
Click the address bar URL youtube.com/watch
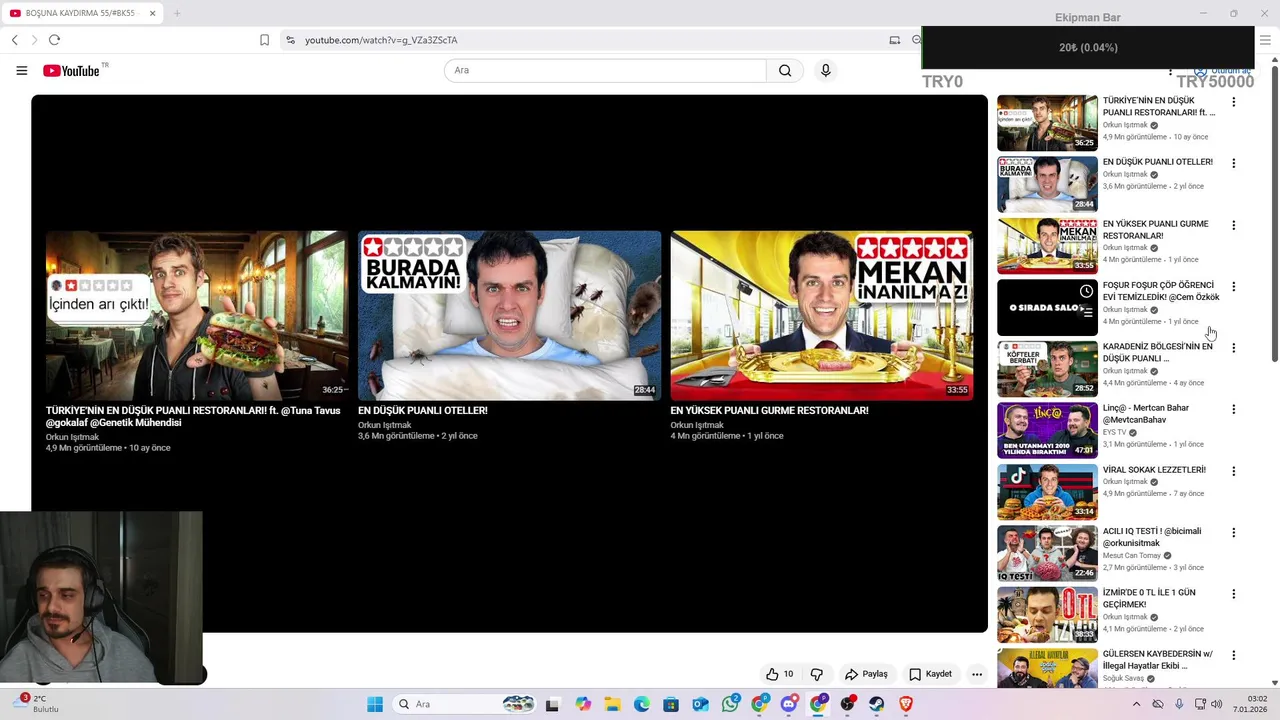381,40
